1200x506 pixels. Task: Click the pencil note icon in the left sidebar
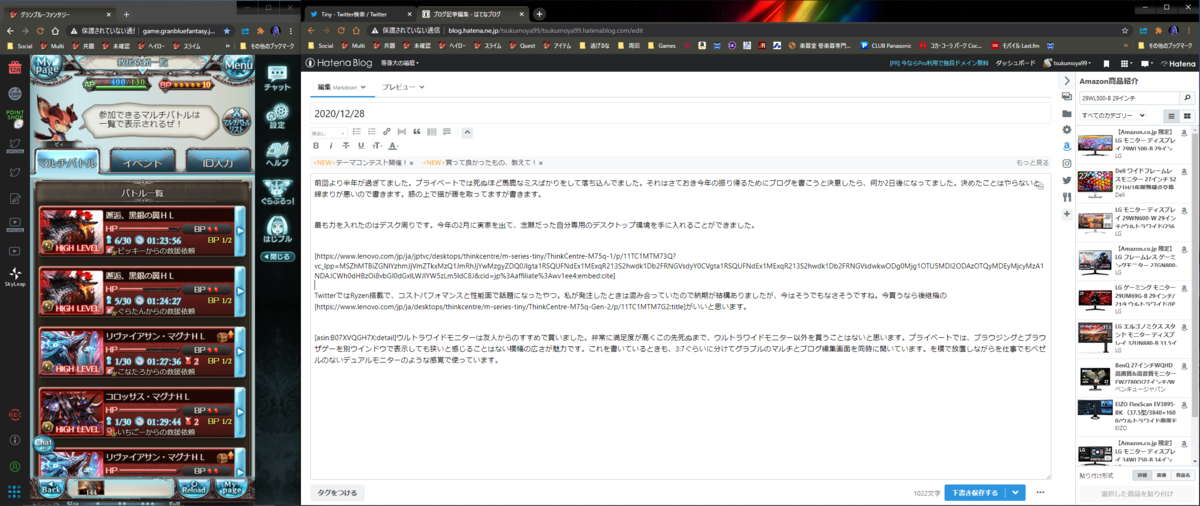point(14,197)
